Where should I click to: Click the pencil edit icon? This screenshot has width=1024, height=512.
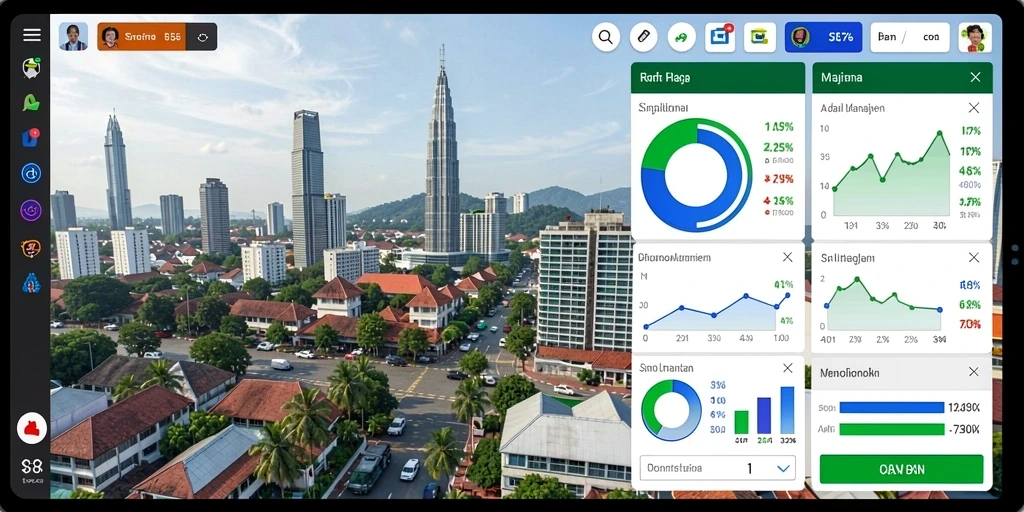pos(643,37)
